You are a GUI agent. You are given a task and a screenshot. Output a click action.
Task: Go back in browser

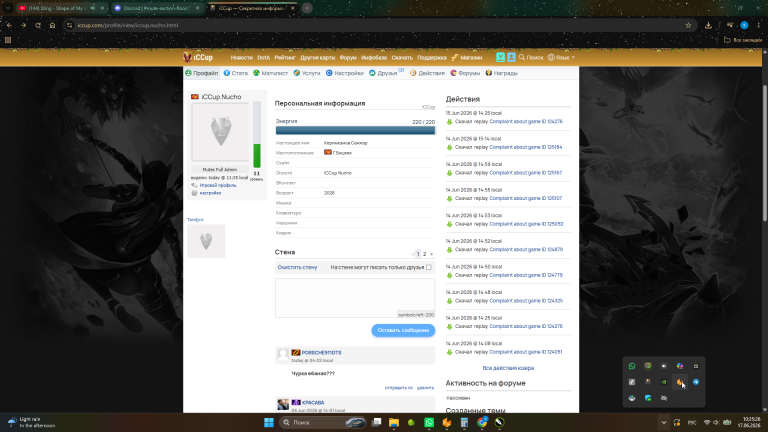[9, 25]
